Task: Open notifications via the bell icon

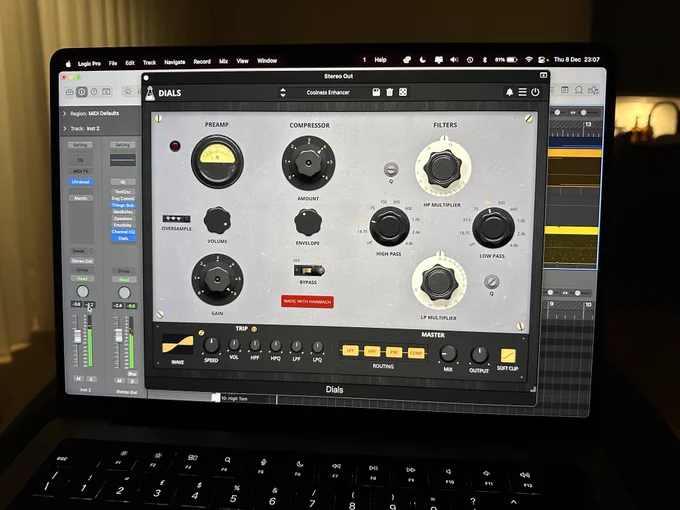Action: click(x=510, y=92)
